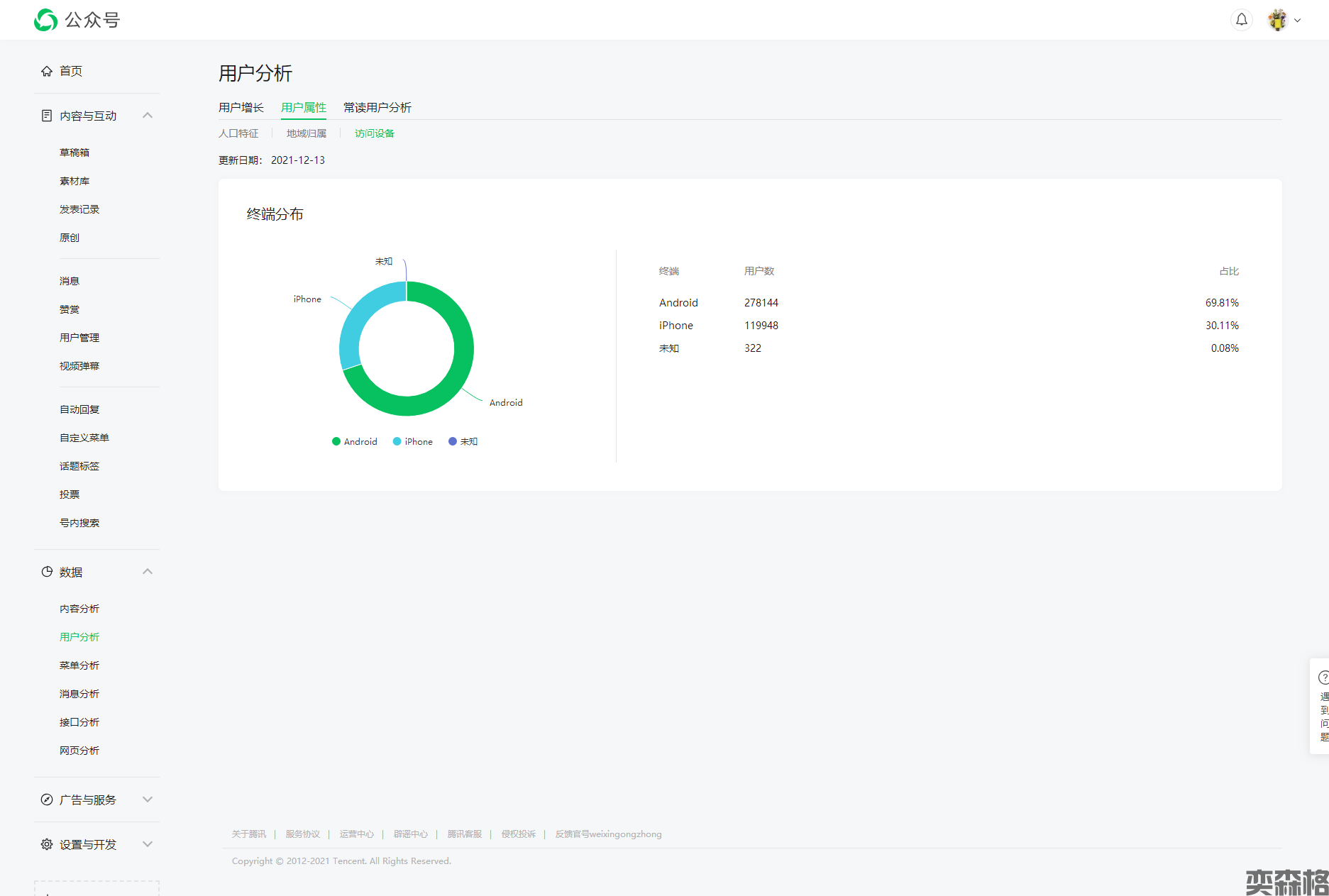Screen dimensions: 1329x896
Task: Click the 数据 pie chart icon
Action: click(47, 572)
